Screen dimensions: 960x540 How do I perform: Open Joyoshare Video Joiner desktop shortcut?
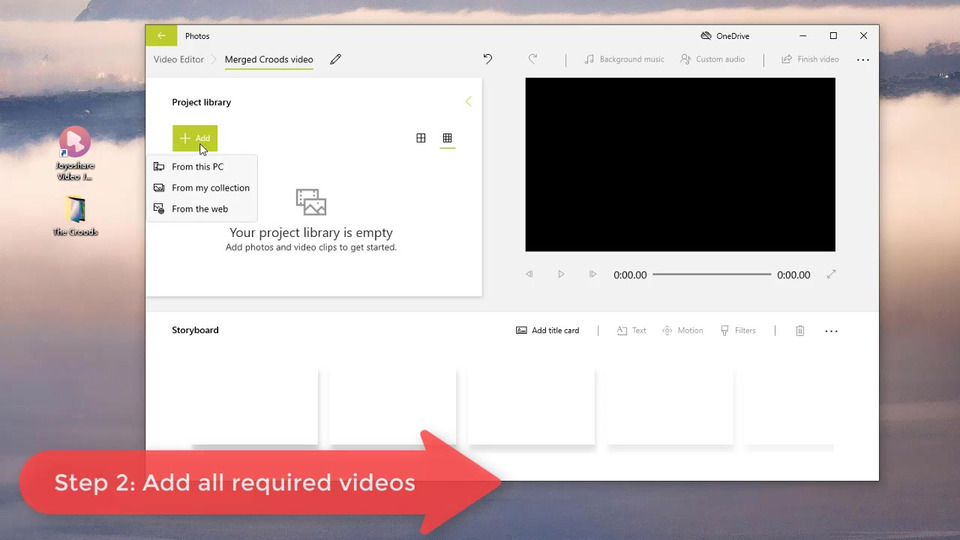(x=75, y=153)
